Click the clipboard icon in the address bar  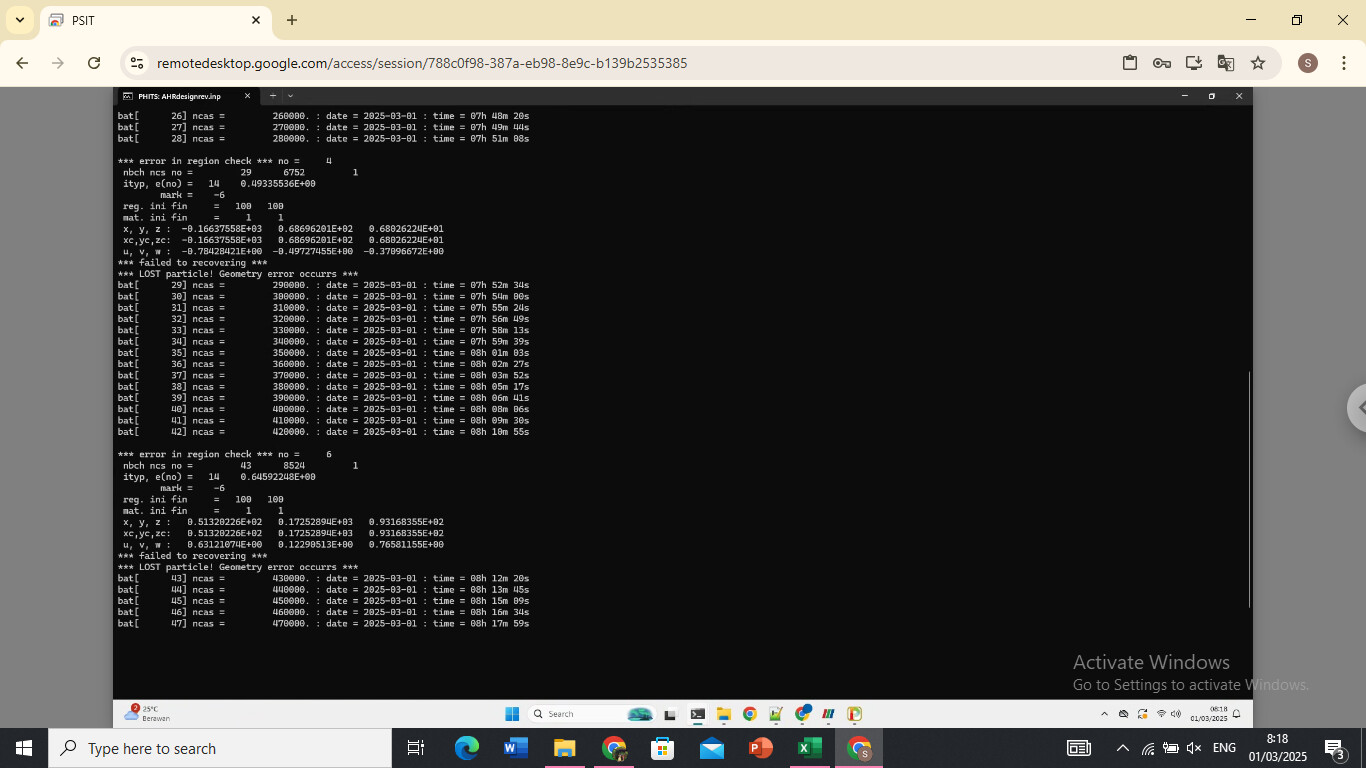point(1129,62)
